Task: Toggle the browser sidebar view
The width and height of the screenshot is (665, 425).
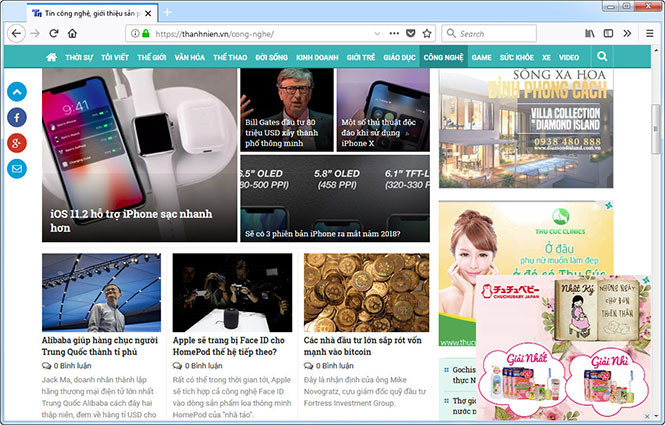Action: (x=609, y=33)
